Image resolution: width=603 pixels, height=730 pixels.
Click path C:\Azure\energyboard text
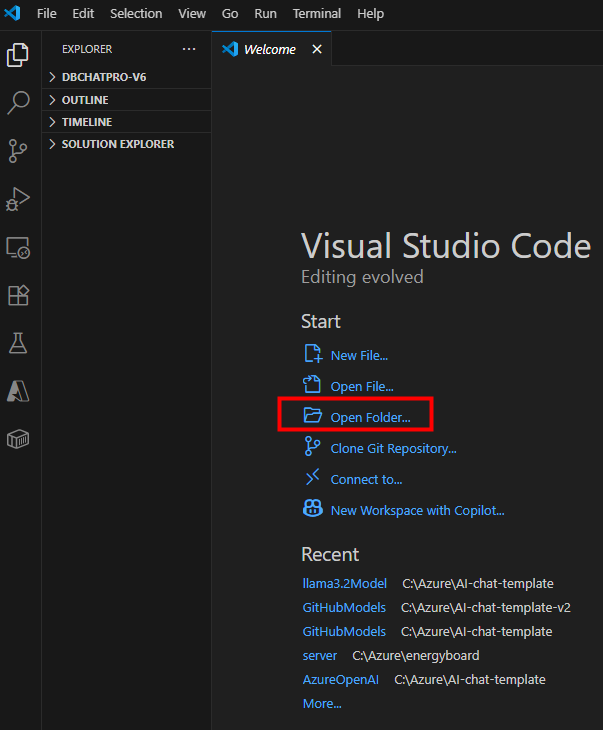click(415, 656)
